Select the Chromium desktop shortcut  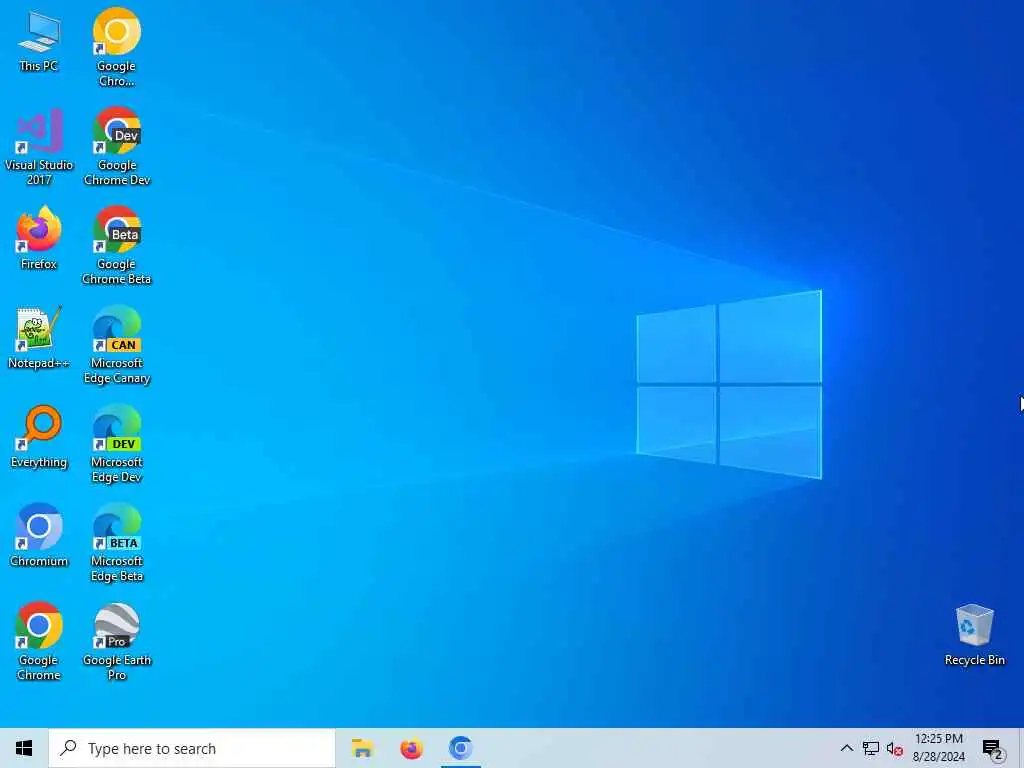pyautogui.click(x=39, y=535)
